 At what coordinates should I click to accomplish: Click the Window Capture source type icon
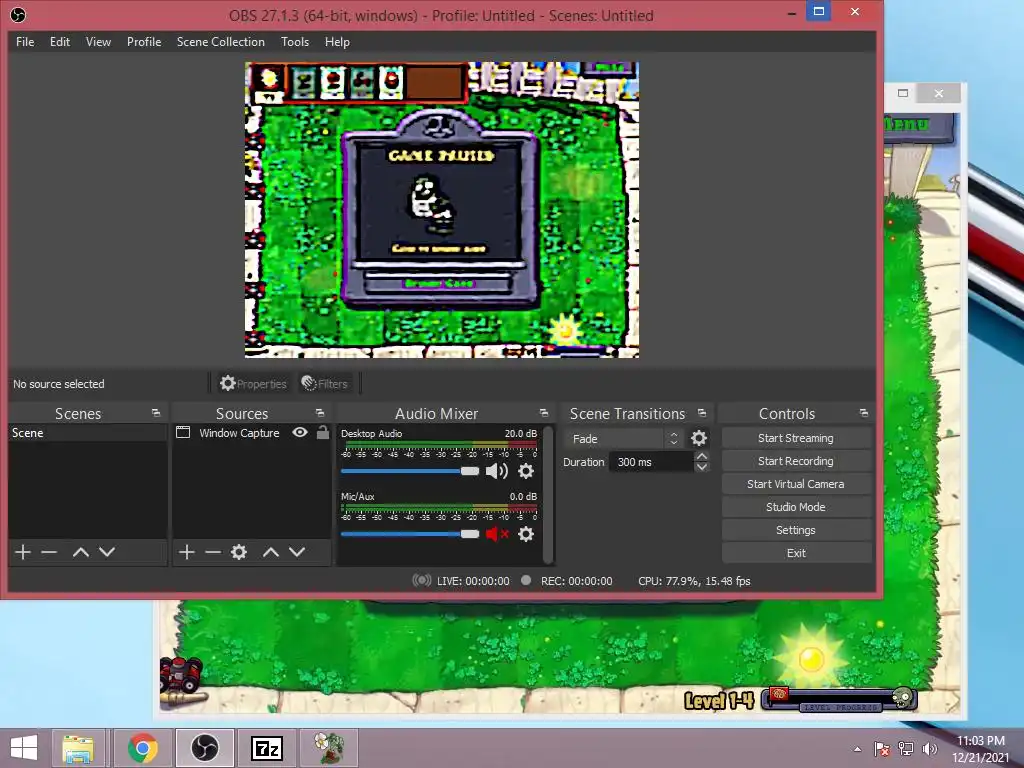click(x=184, y=432)
